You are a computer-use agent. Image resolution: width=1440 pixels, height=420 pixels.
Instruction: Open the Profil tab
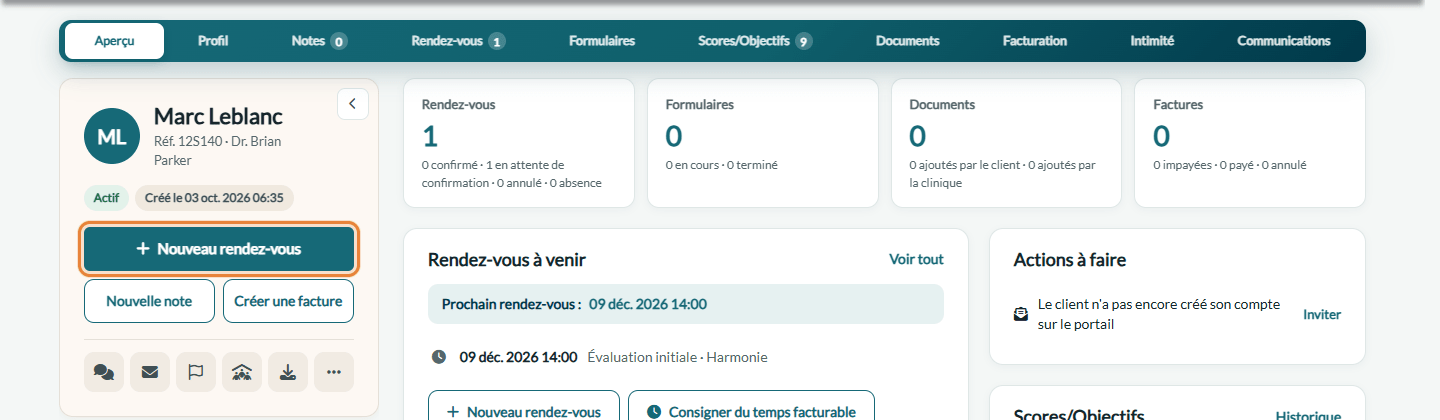[x=213, y=41]
